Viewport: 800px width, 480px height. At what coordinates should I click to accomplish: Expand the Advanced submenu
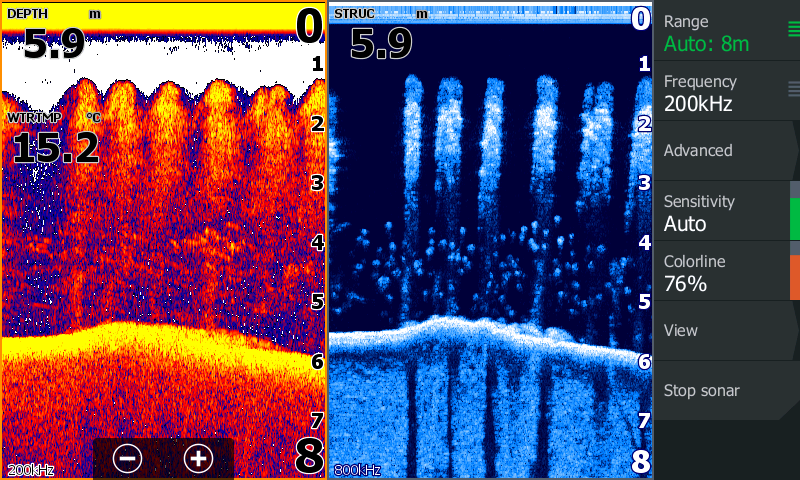click(720, 150)
